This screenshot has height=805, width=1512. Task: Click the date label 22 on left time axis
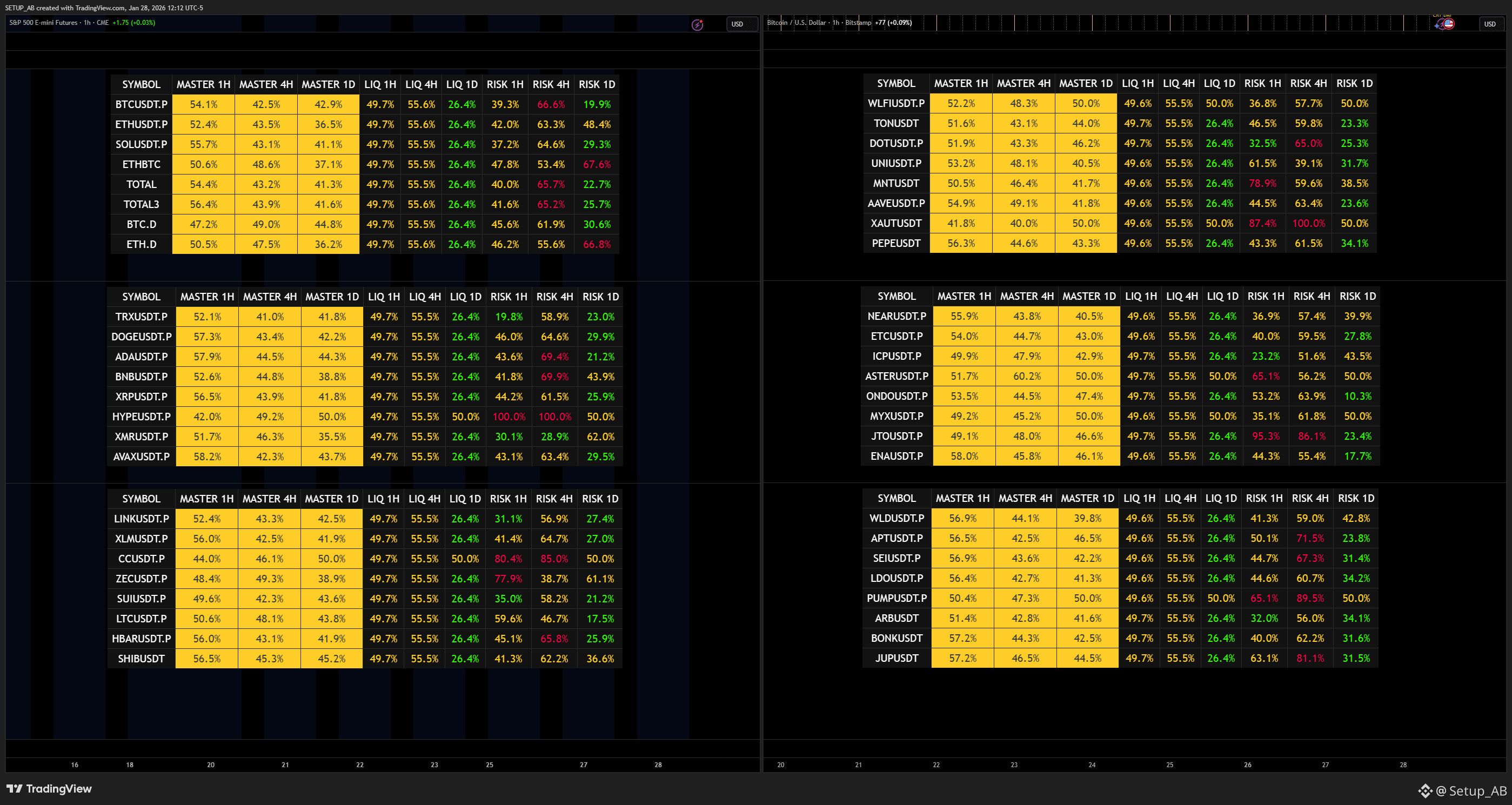click(x=360, y=764)
